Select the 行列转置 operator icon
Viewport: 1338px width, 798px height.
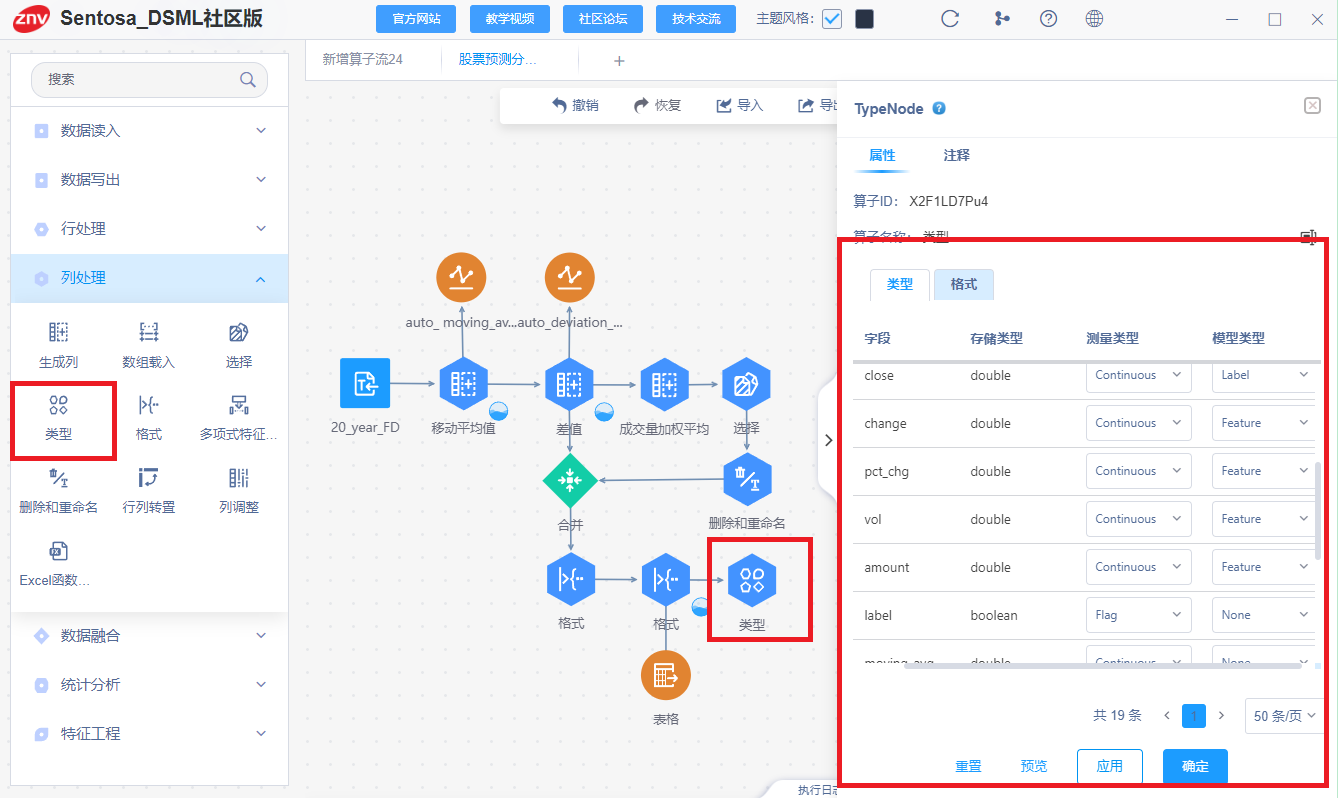click(x=149, y=478)
